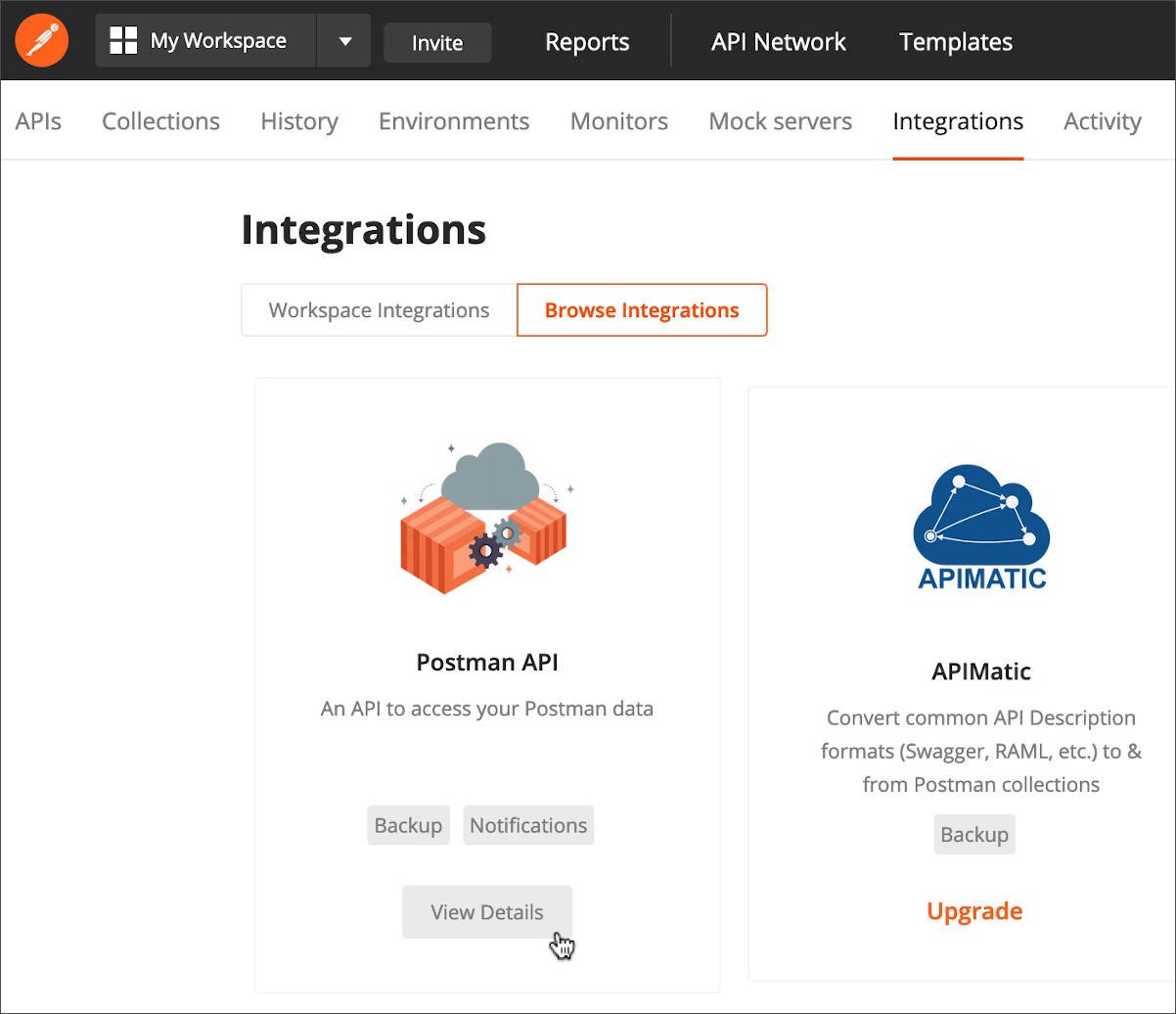1176x1014 pixels.
Task: Filter by Backup tag on Postman API card
Action: click(408, 825)
